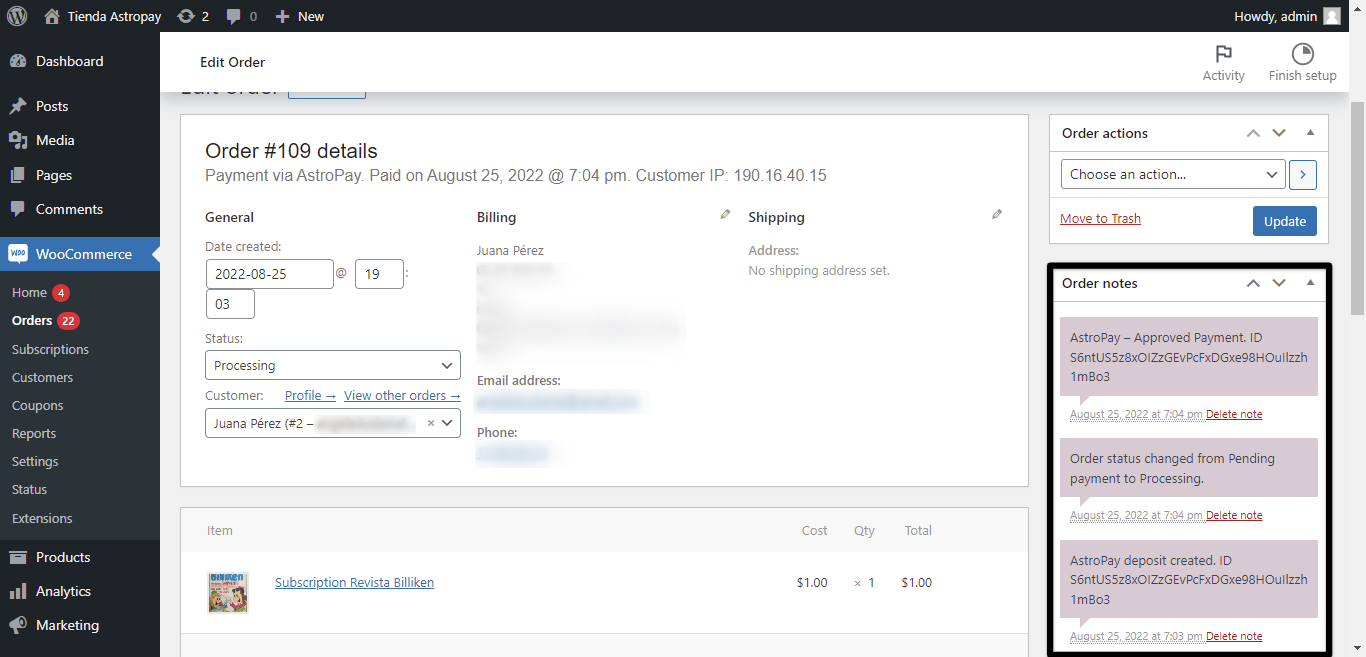Move Order notes panel down
The height and width of the screenshot is (657, 1366).
[x=1279, y=283]
